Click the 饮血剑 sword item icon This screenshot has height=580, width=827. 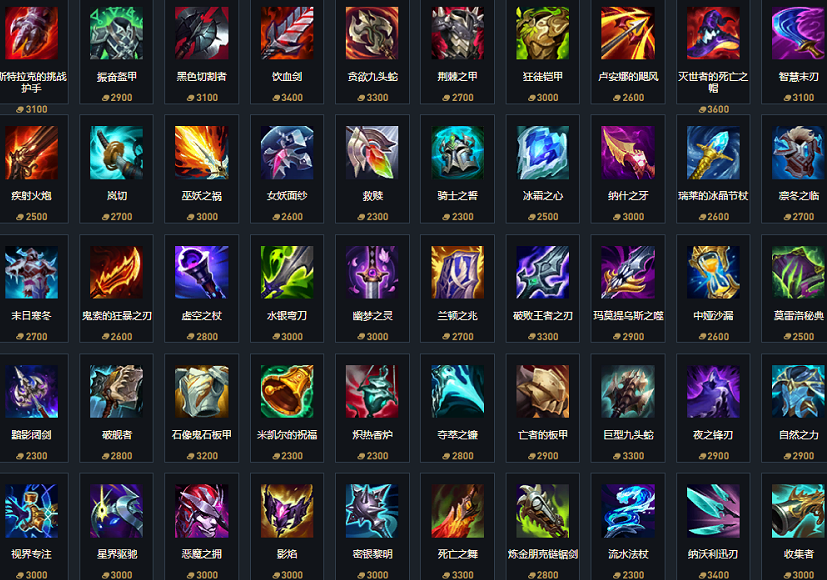(287, 33)
